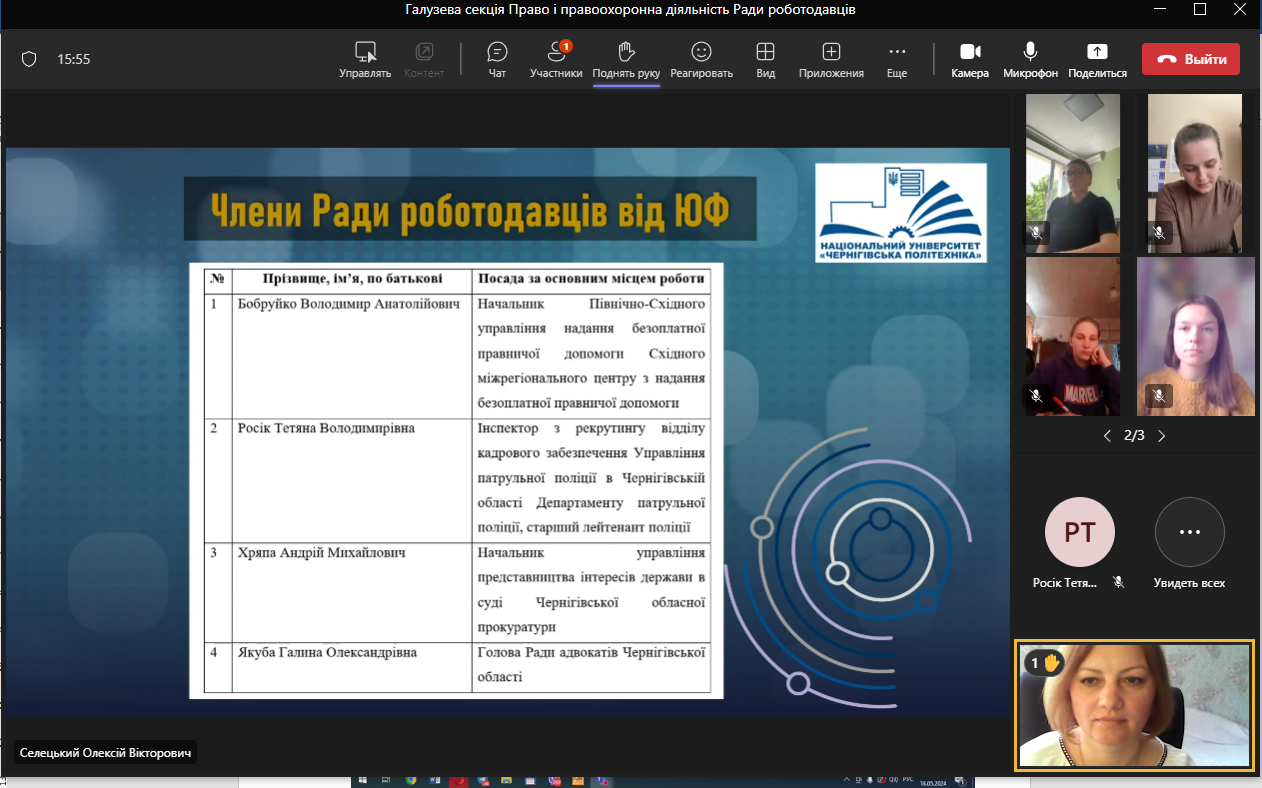
Task: Open the Участники participants list
Action: [x=556, y=59]
